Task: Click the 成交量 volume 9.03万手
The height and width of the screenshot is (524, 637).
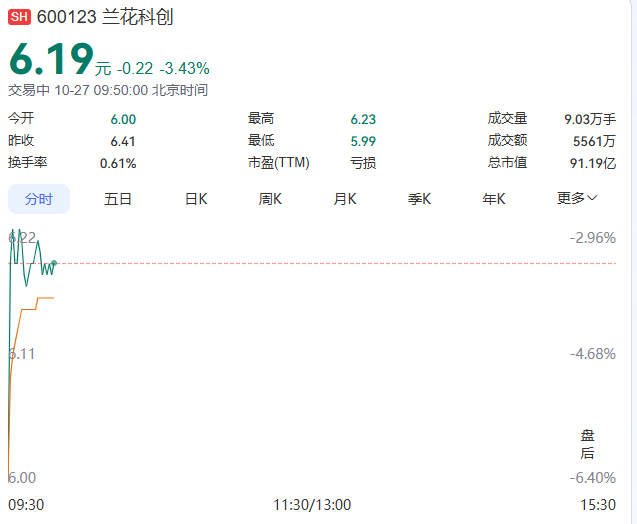Action: (x=590, y=119)
